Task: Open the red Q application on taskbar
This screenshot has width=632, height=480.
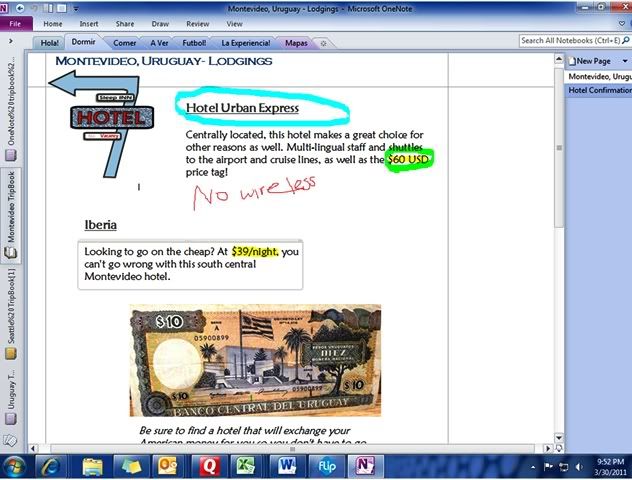Action: [209, 467]
